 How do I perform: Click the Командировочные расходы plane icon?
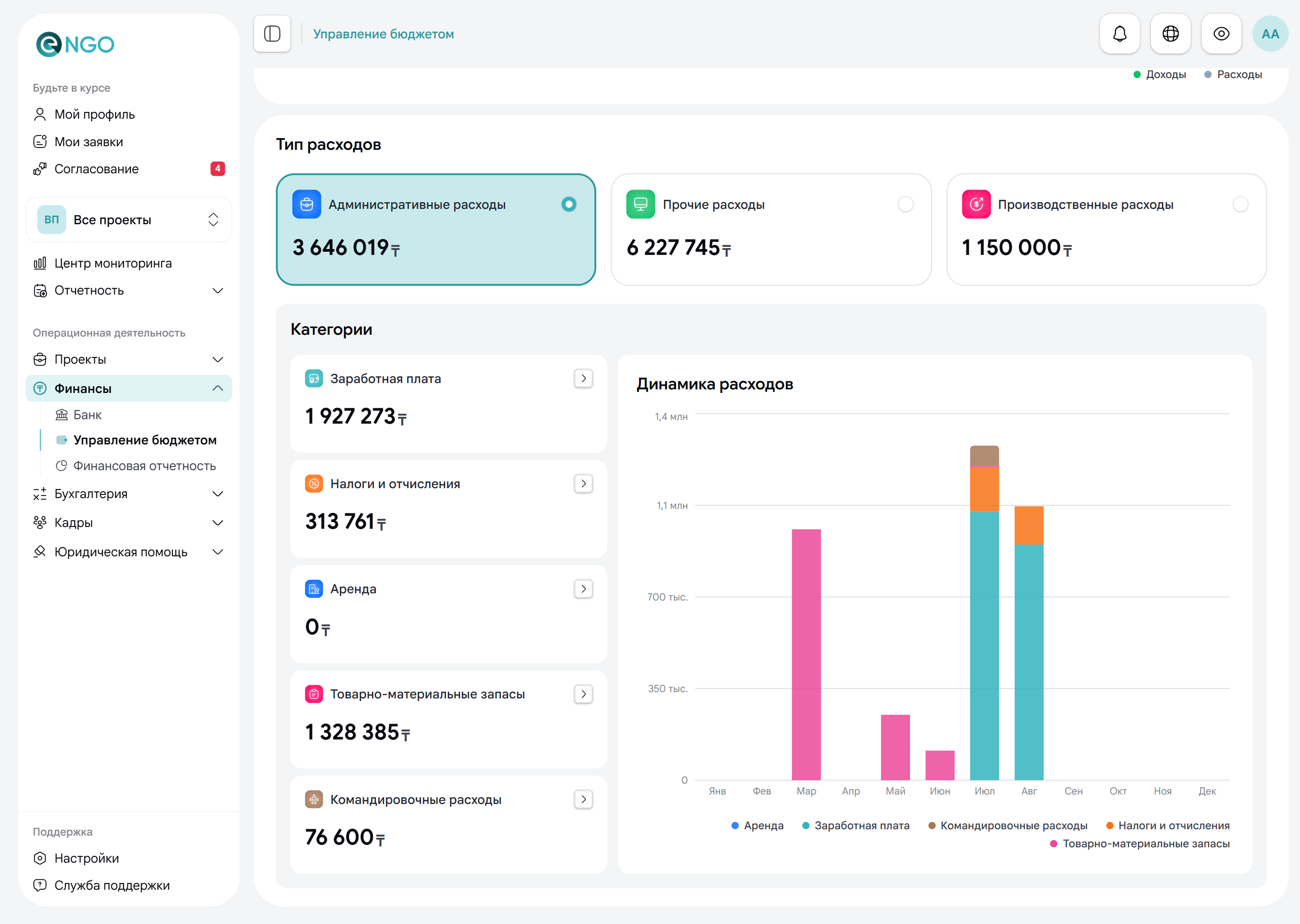click(x=314, y=799)
